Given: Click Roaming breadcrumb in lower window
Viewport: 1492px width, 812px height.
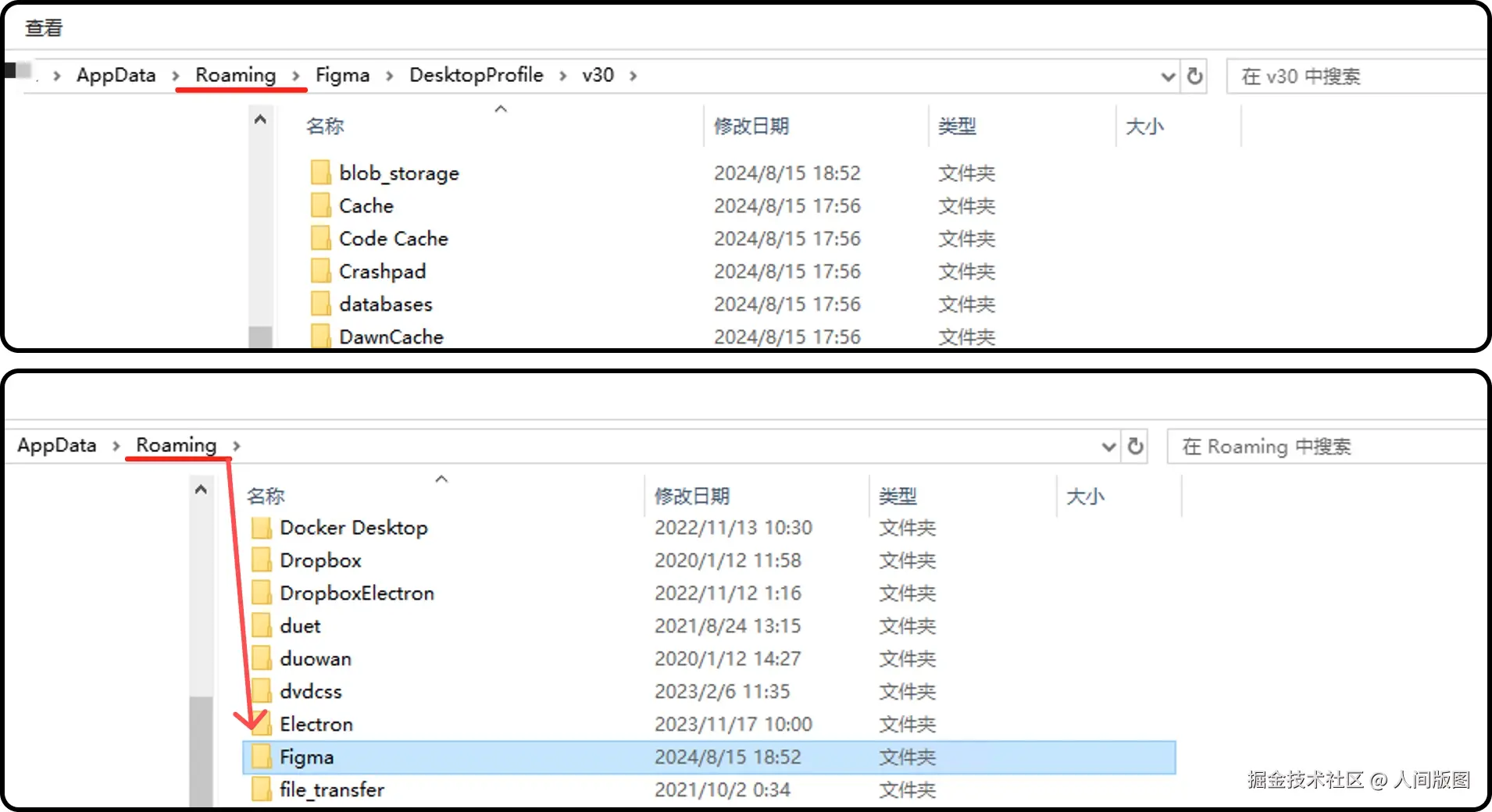Looking at the screenshot, I should point(177,445).
